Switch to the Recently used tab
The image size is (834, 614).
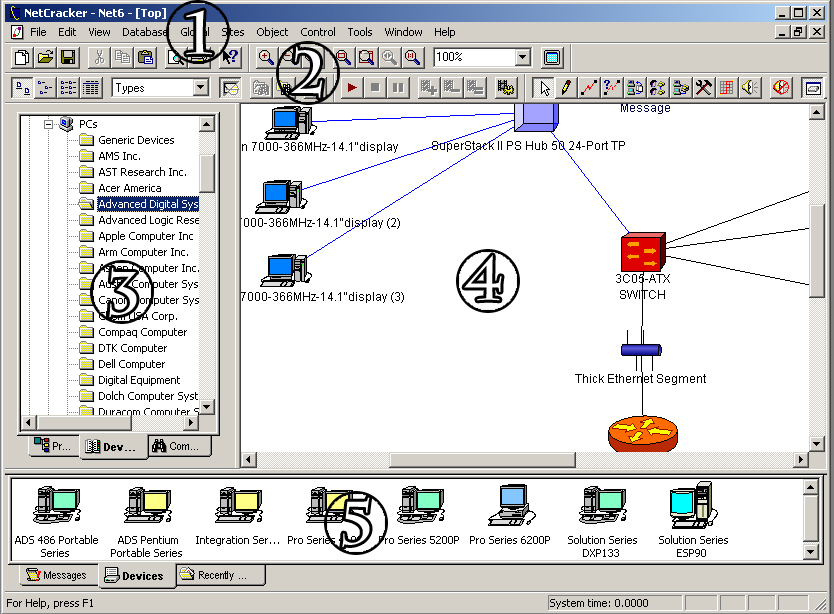coord(220,575)
